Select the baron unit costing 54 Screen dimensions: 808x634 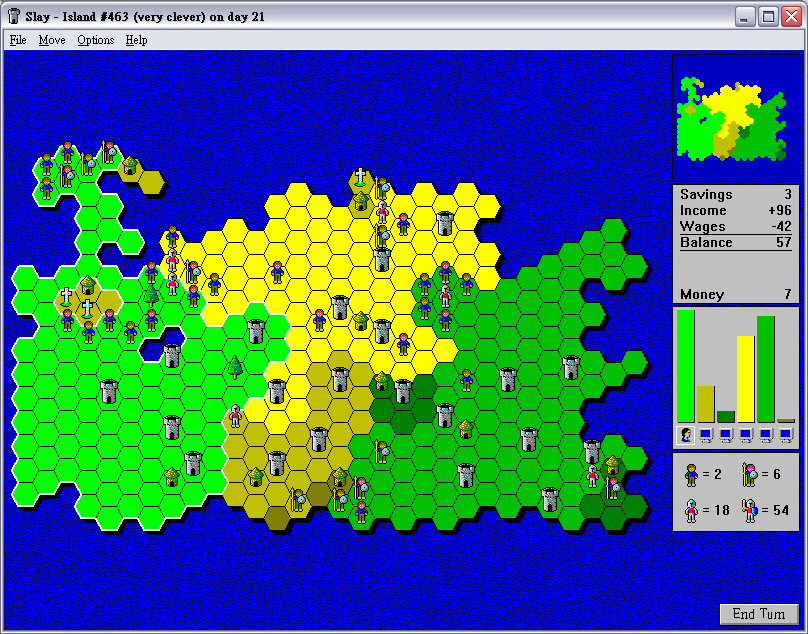(750, 511)
